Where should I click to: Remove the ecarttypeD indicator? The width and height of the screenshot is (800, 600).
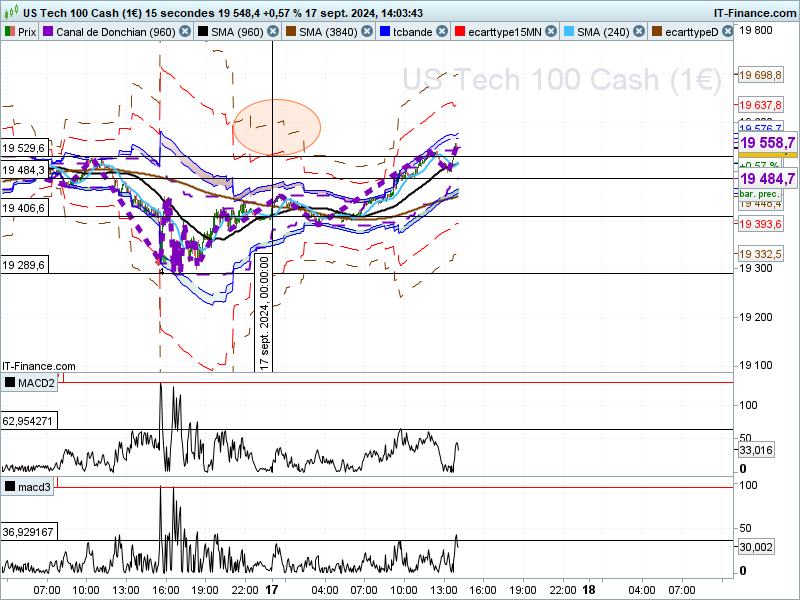(x=728, y=32)
